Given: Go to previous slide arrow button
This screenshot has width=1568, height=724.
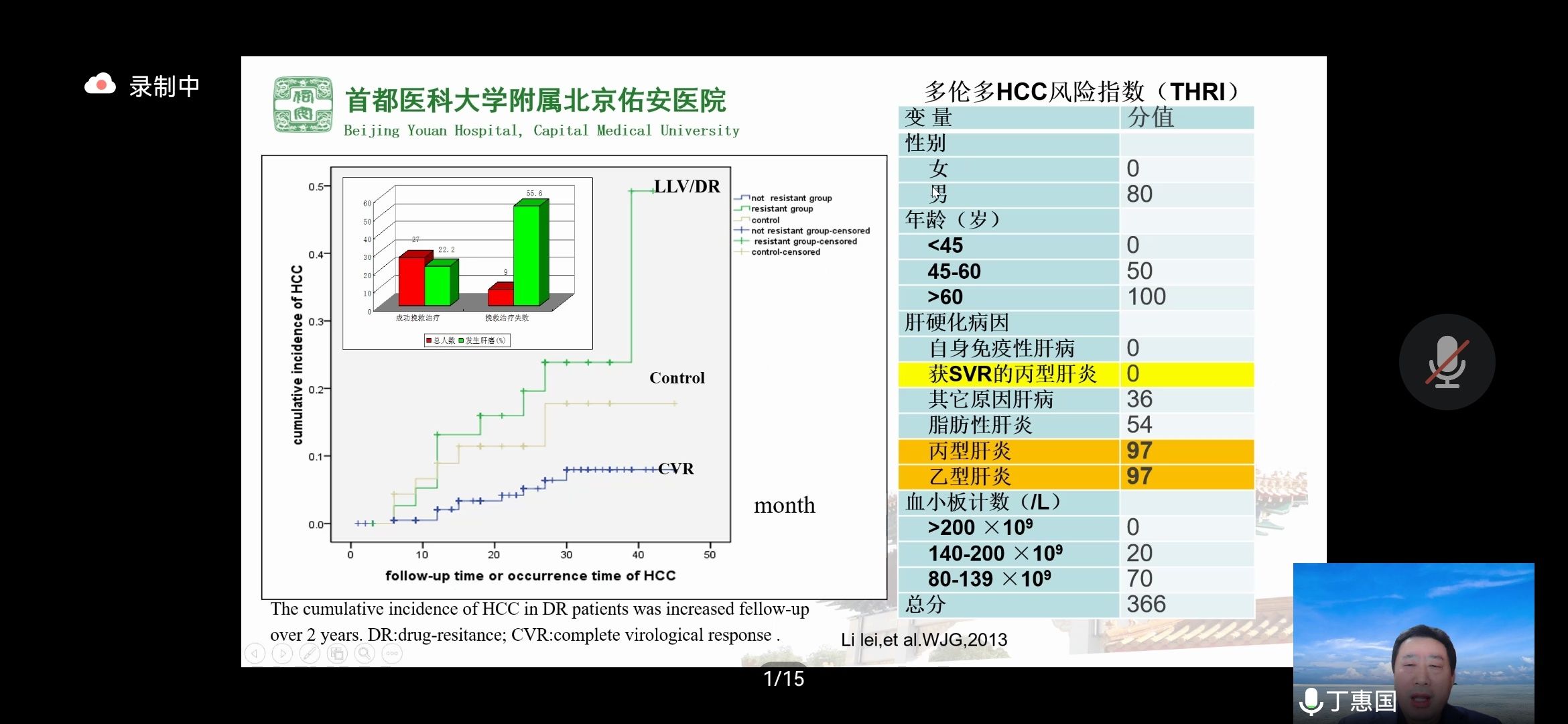Looking at the screenshot, I should tap(255, 653).
